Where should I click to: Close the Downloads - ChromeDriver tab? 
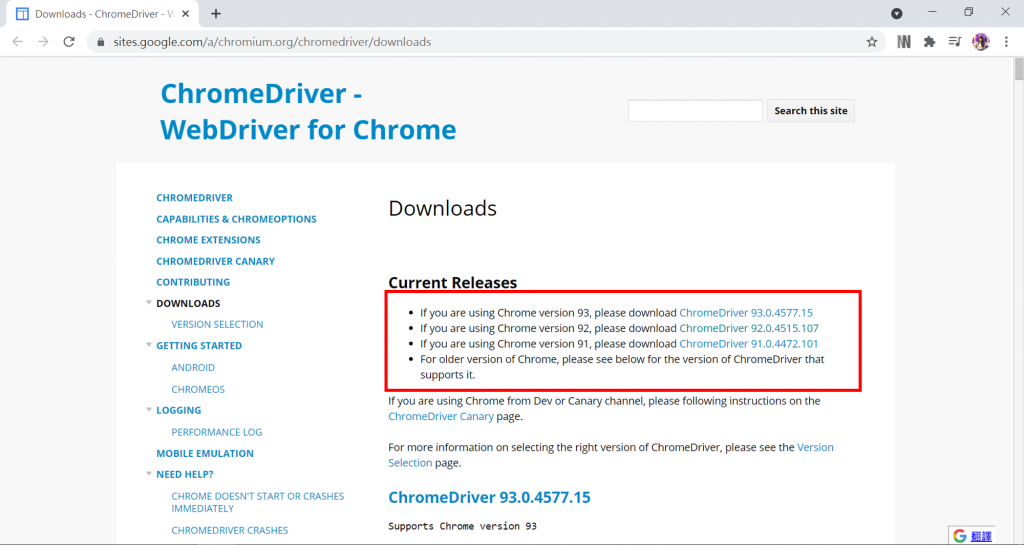click(x=185, y=14)
